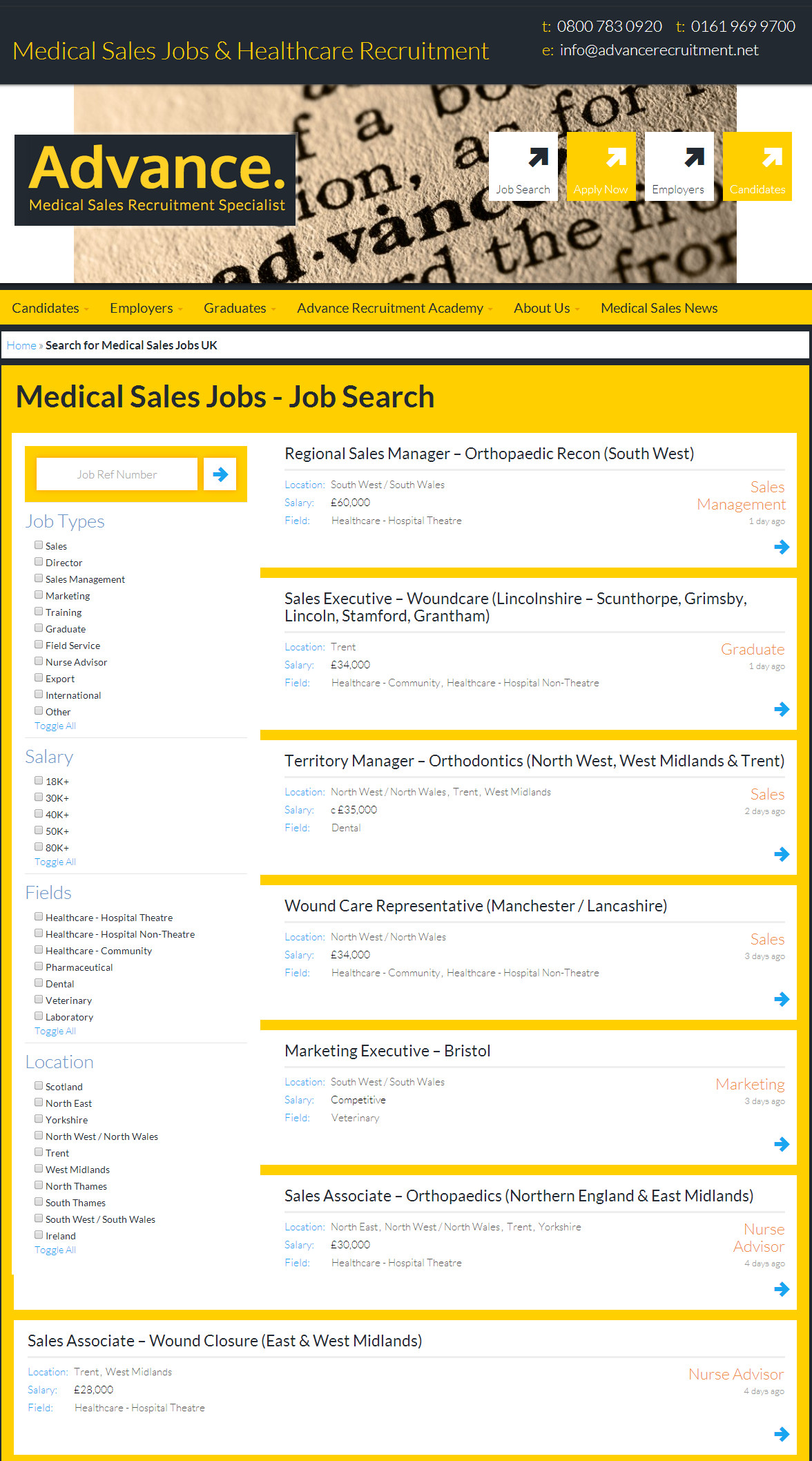The height and width of the screenshot is (1461, 812).
Task: Click the Job Search arrow tile
Action: tap(523, 166)
